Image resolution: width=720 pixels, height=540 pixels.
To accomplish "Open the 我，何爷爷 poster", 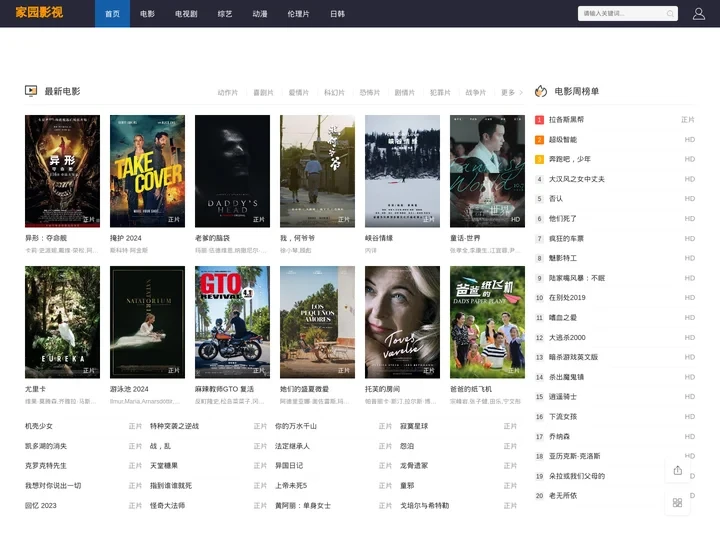I will coord(317,171).
